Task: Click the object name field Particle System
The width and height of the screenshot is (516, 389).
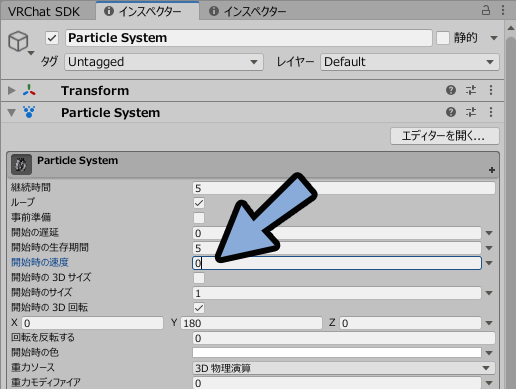Action: 249,38
